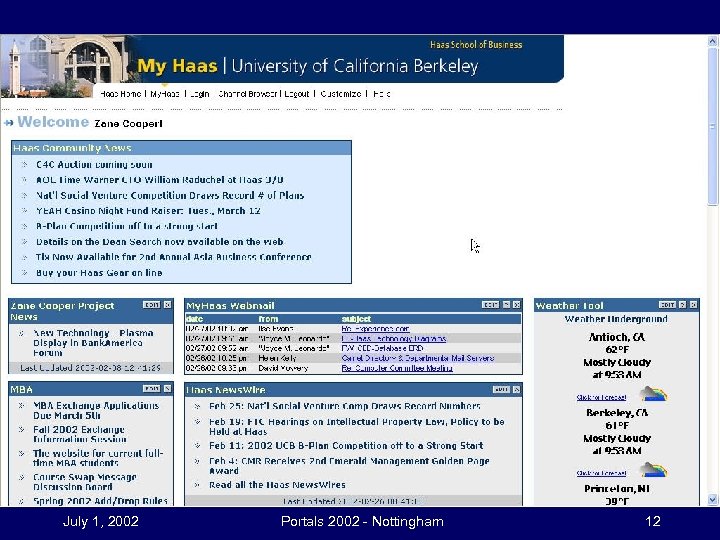The width and height of the screenshot is (720, 540).
Task: Close the MBA panel
Action: pyautogui.click(x=168, y=389)
